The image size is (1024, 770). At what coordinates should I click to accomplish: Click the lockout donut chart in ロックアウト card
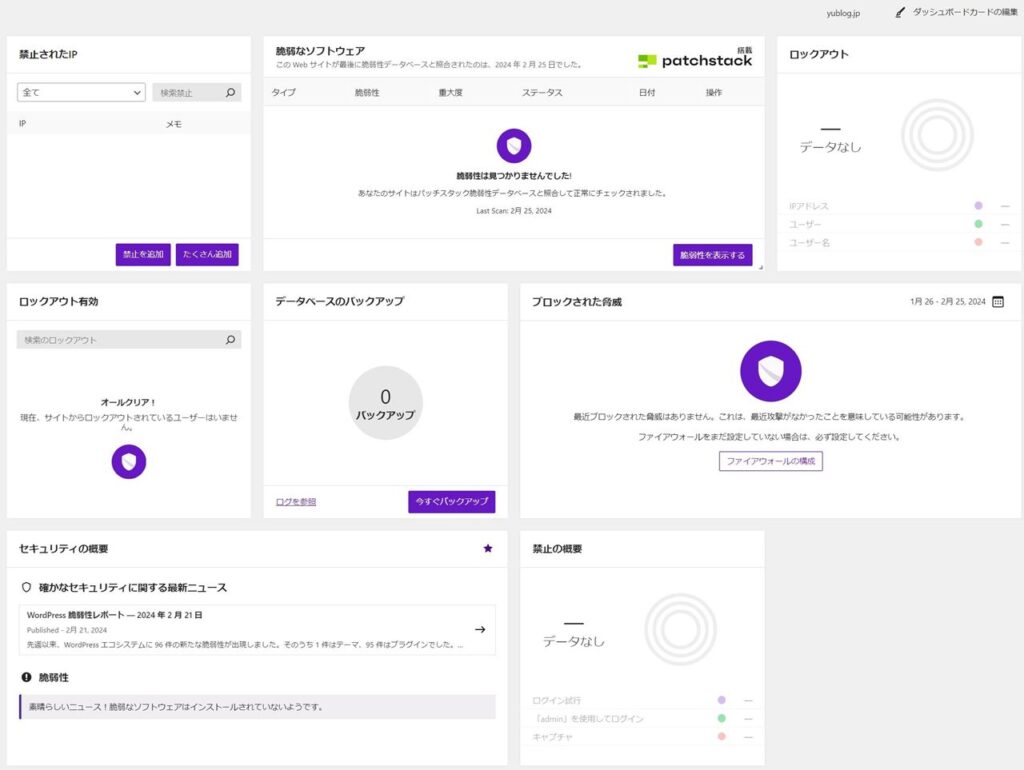pyautogui.click(x=937, y=135)
